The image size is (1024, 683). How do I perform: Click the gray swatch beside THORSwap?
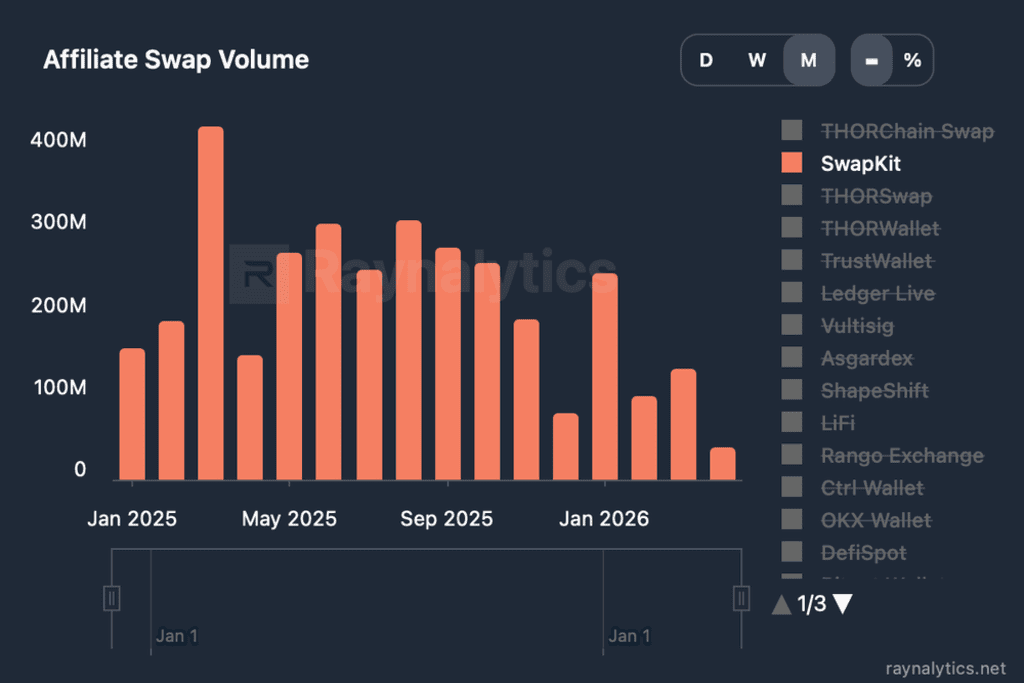(791, 196)
